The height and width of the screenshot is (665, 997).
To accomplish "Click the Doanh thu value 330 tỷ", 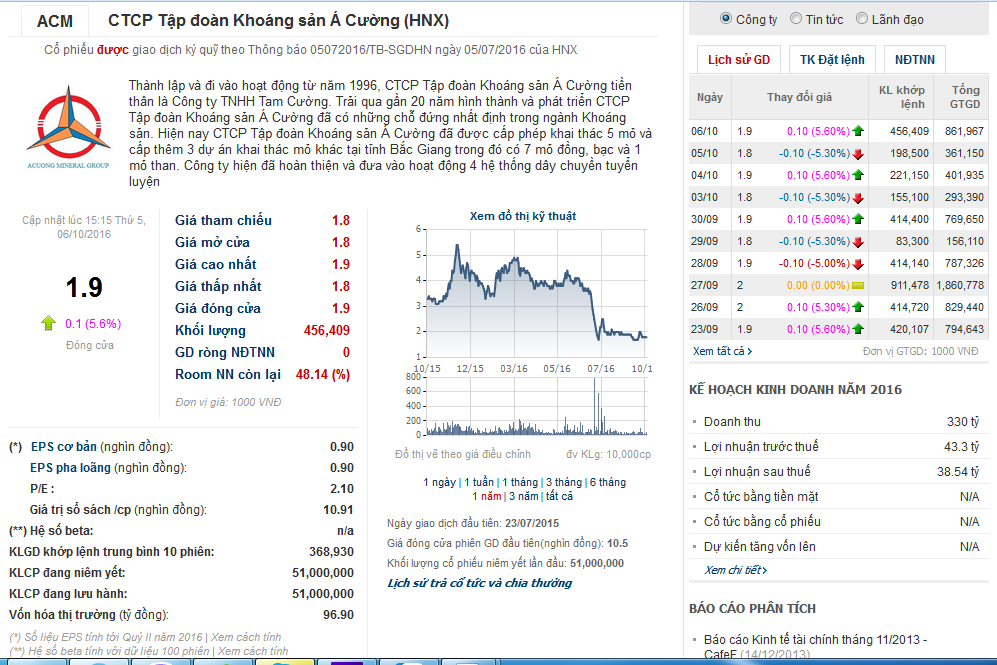I will pyautogui.click(x=963, y=422).
